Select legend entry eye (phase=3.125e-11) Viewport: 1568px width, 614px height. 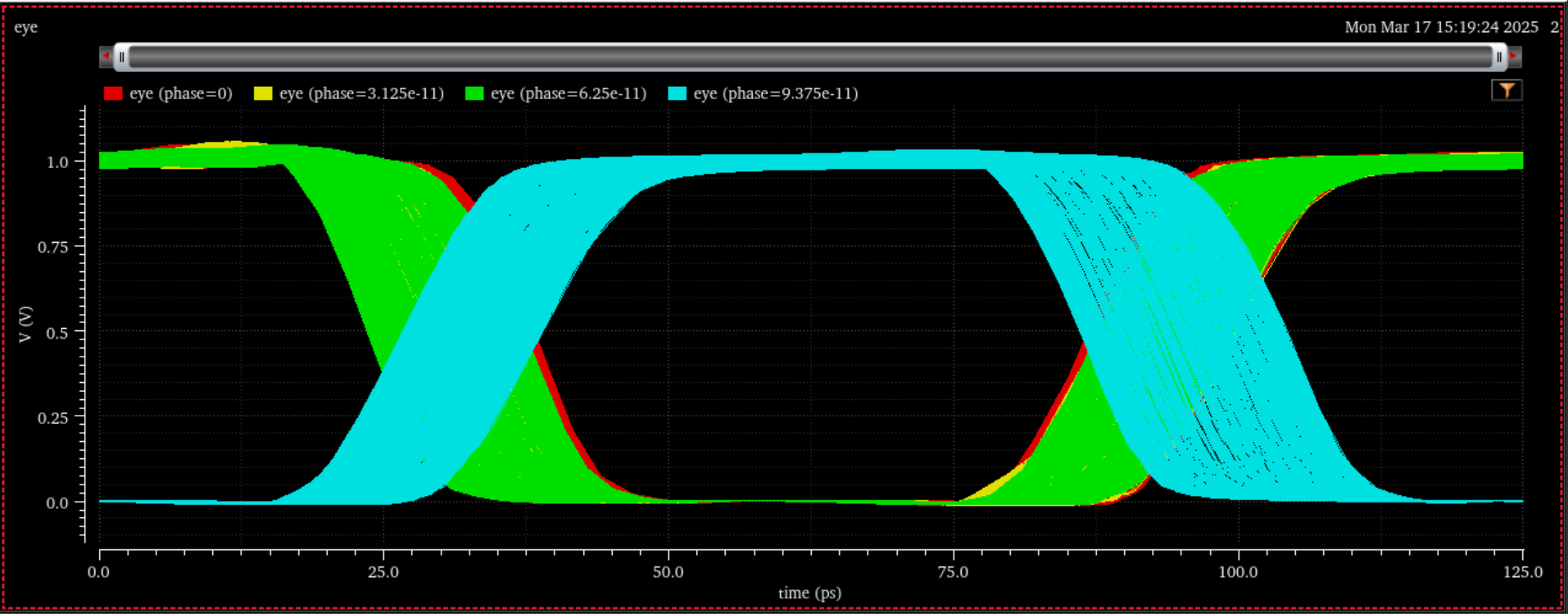point(362,93)
